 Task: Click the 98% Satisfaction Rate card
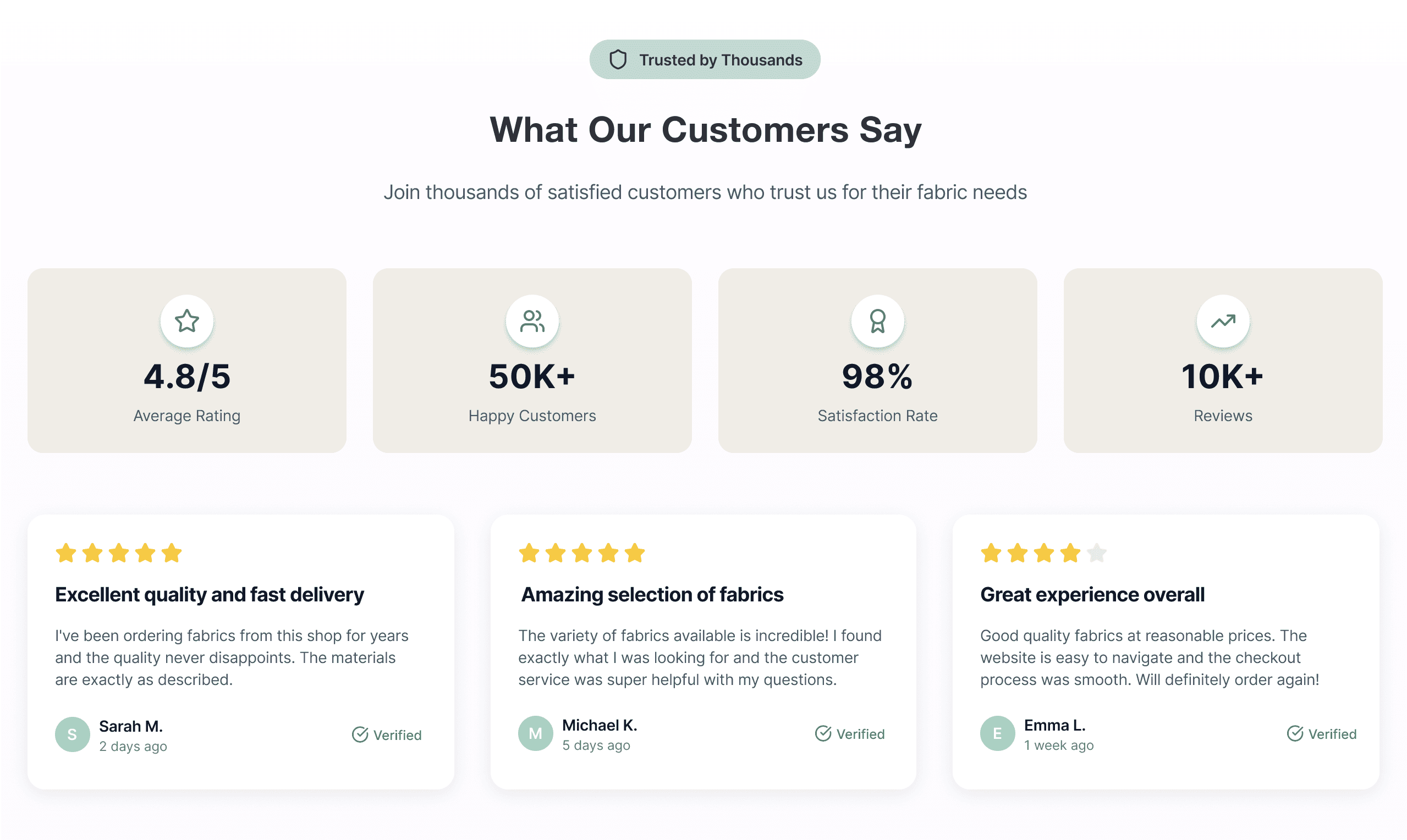click(877, 361)
